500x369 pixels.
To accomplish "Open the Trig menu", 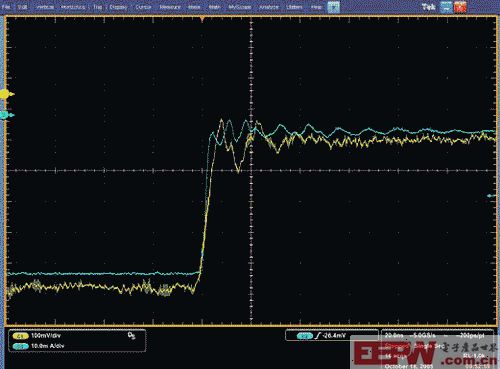I will tap(98, 7).
